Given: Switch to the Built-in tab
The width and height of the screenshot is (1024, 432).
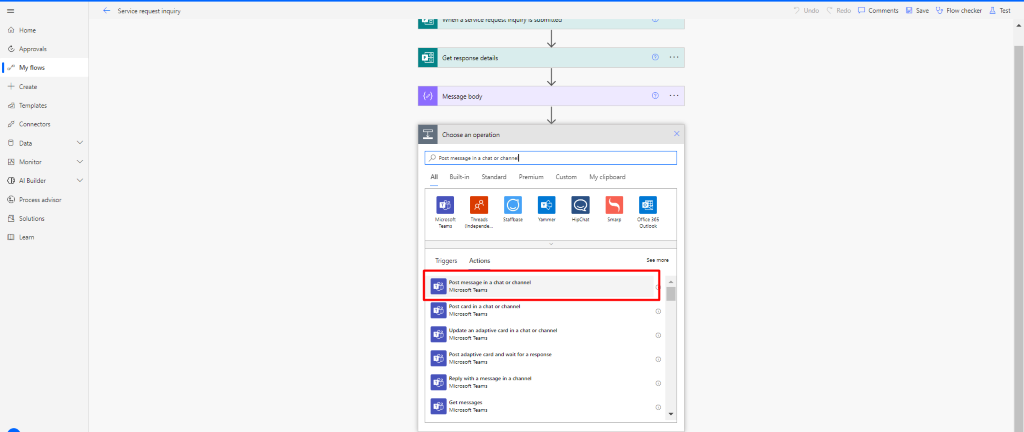Looking at the screenshot, I should pos(459,177).
